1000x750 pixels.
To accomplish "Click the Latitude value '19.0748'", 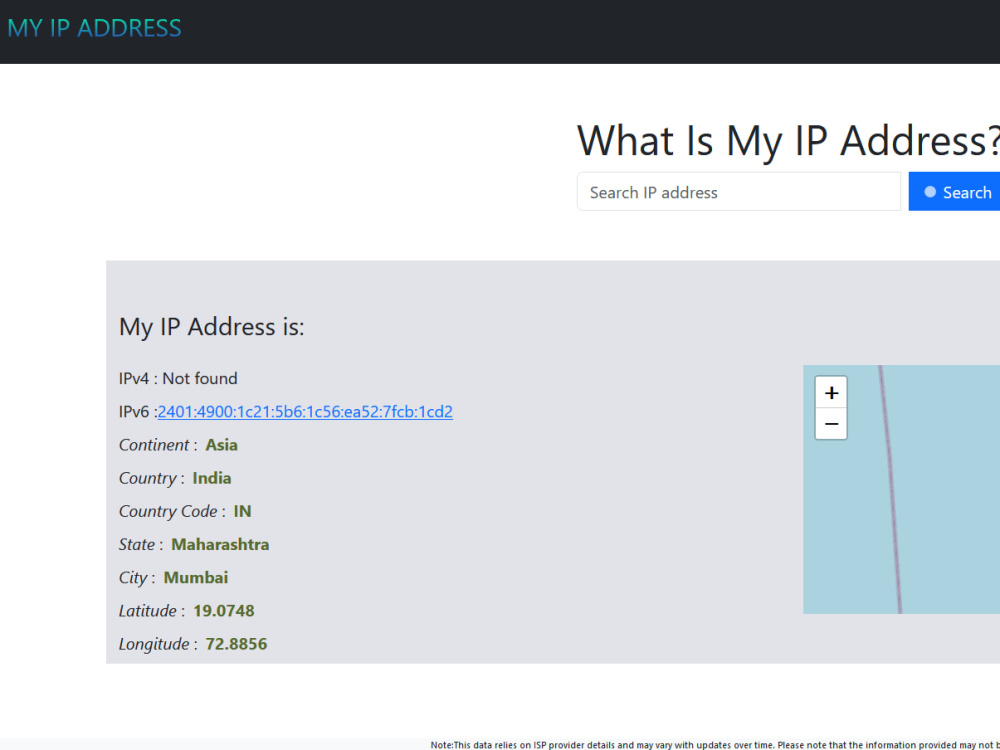I will (x=224, y=611).
